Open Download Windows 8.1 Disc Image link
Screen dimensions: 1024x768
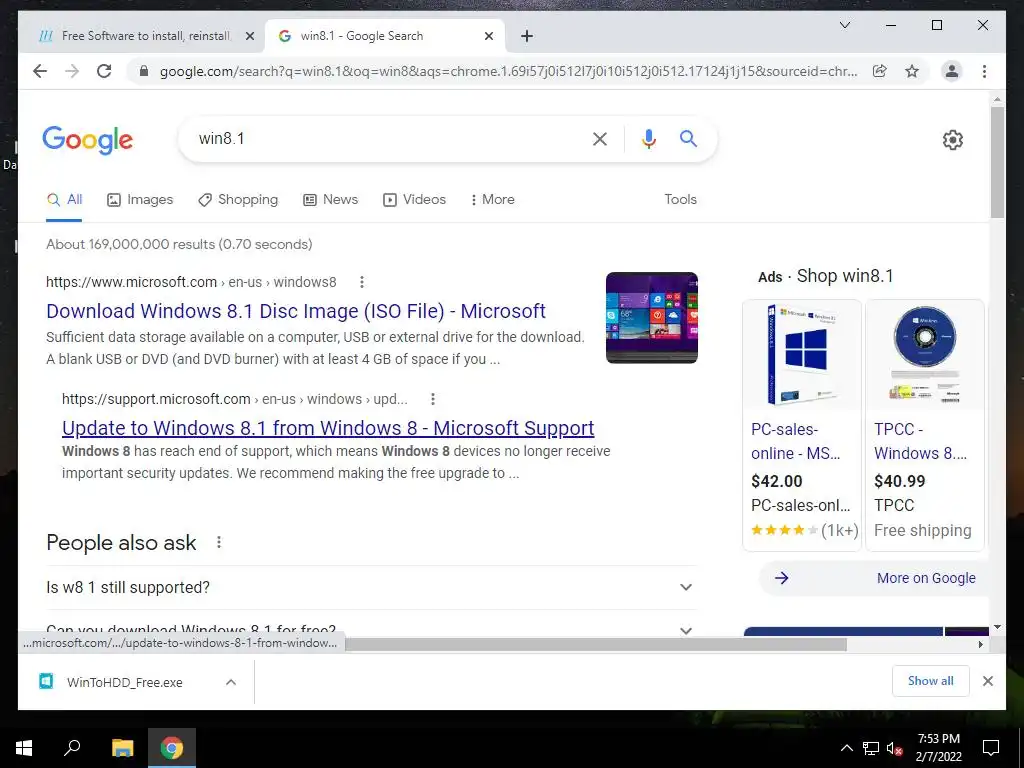tap(296, 311)
